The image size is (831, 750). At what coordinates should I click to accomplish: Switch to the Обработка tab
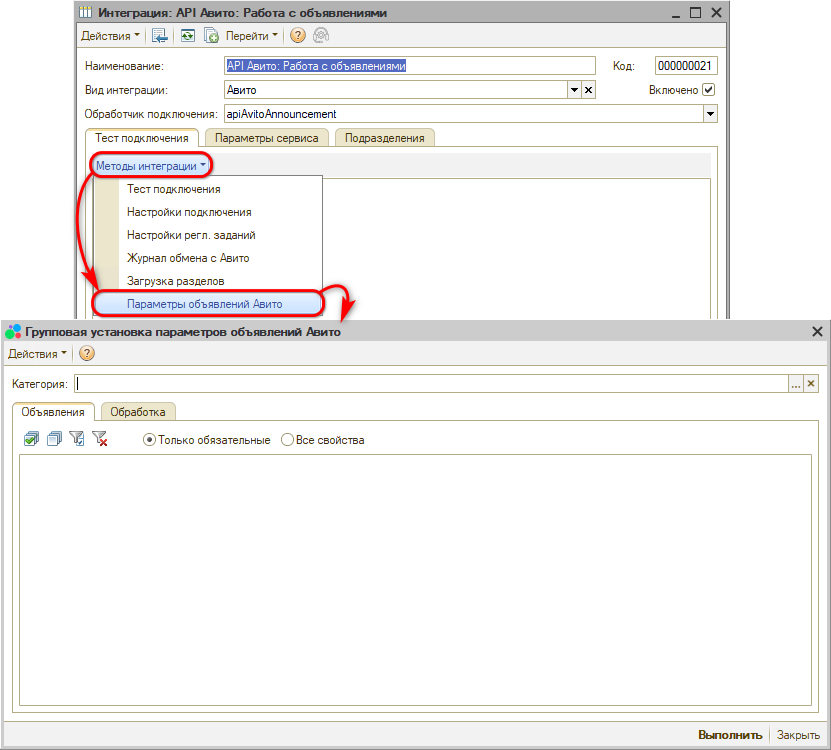coord(139,411)
